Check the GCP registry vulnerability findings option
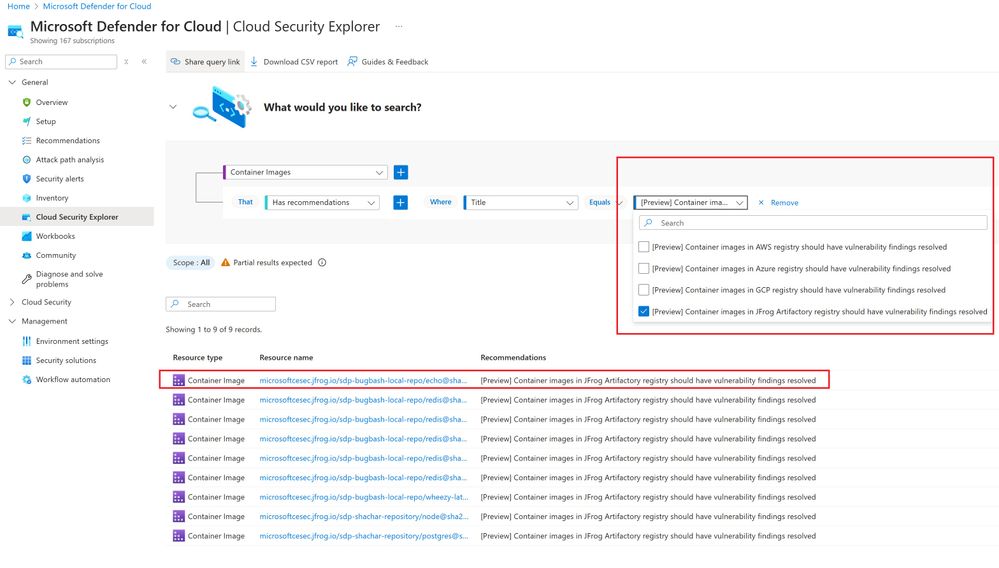 pos(643,290)
